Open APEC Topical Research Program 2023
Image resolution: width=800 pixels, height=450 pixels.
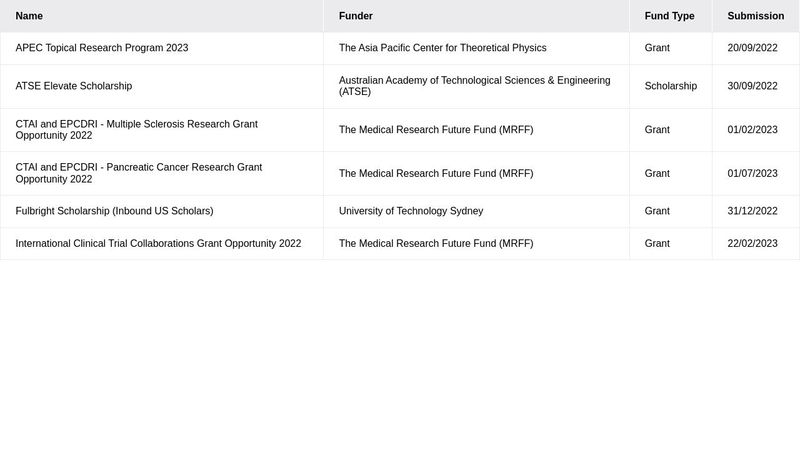click(102, 48)
